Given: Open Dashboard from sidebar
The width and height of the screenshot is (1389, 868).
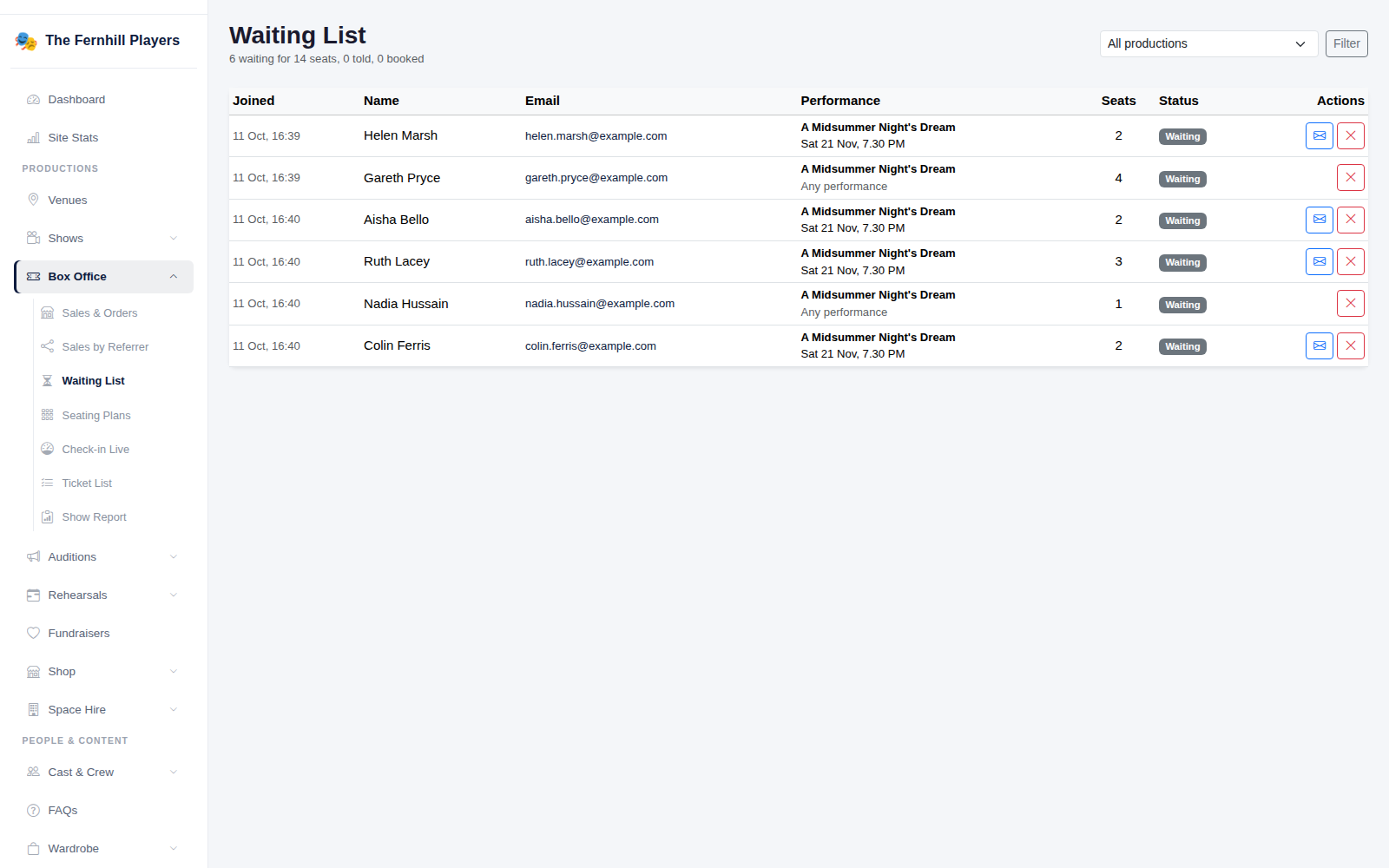Looking at the screenshot, I should point(103,100).
